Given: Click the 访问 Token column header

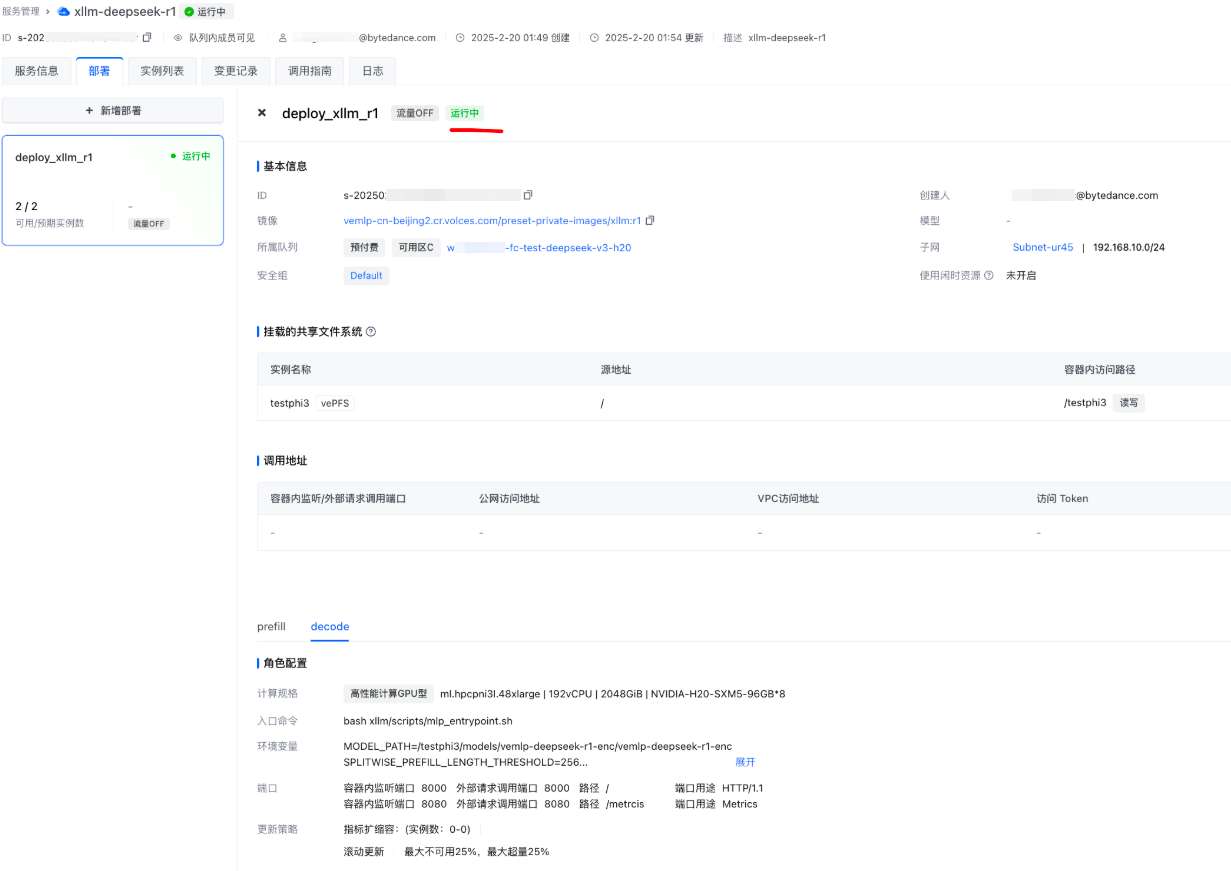Looking at the screenshot, I should pos(1062,498).
